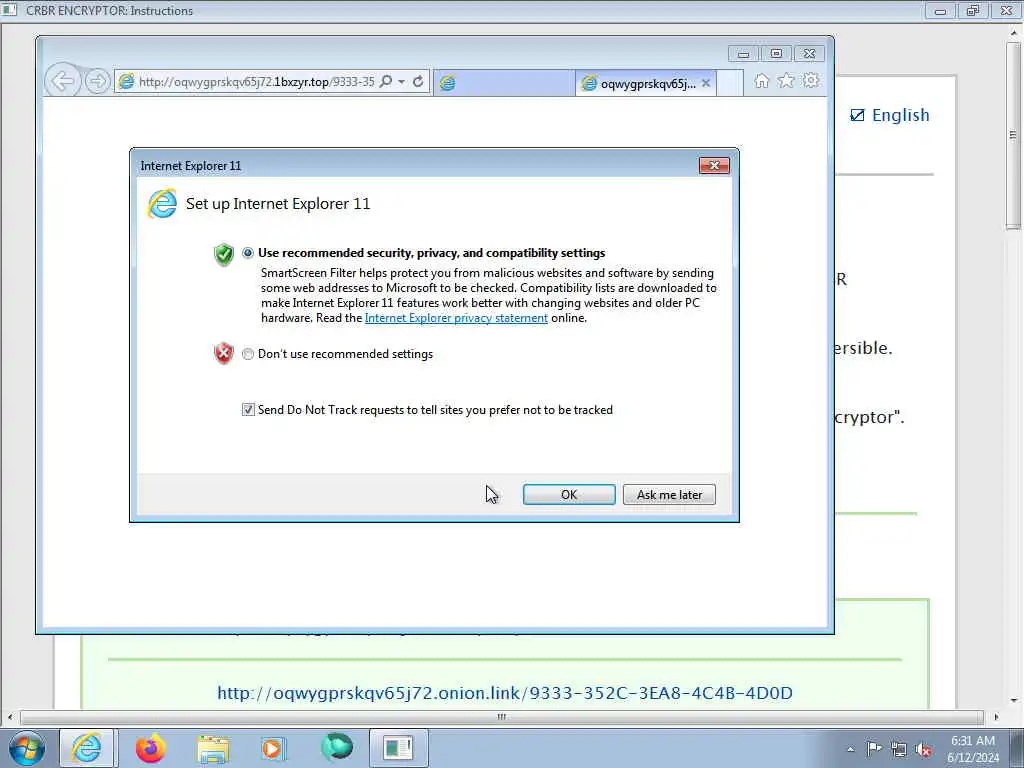Toggle English language checkbox in CRBR window

click(x=857, y=115)
